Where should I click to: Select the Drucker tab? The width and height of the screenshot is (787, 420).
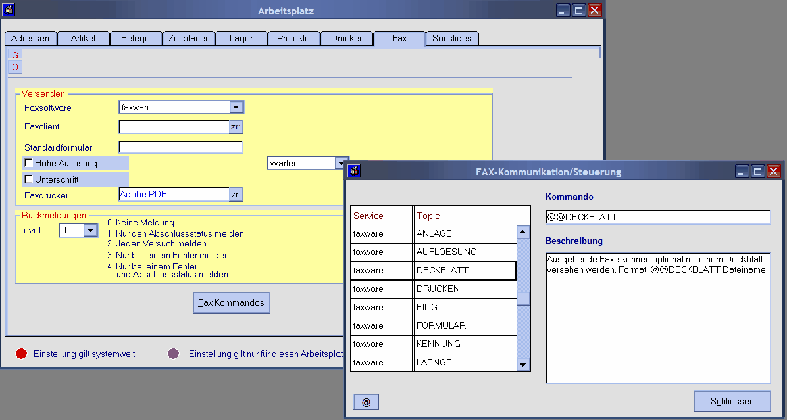point(346,39)
